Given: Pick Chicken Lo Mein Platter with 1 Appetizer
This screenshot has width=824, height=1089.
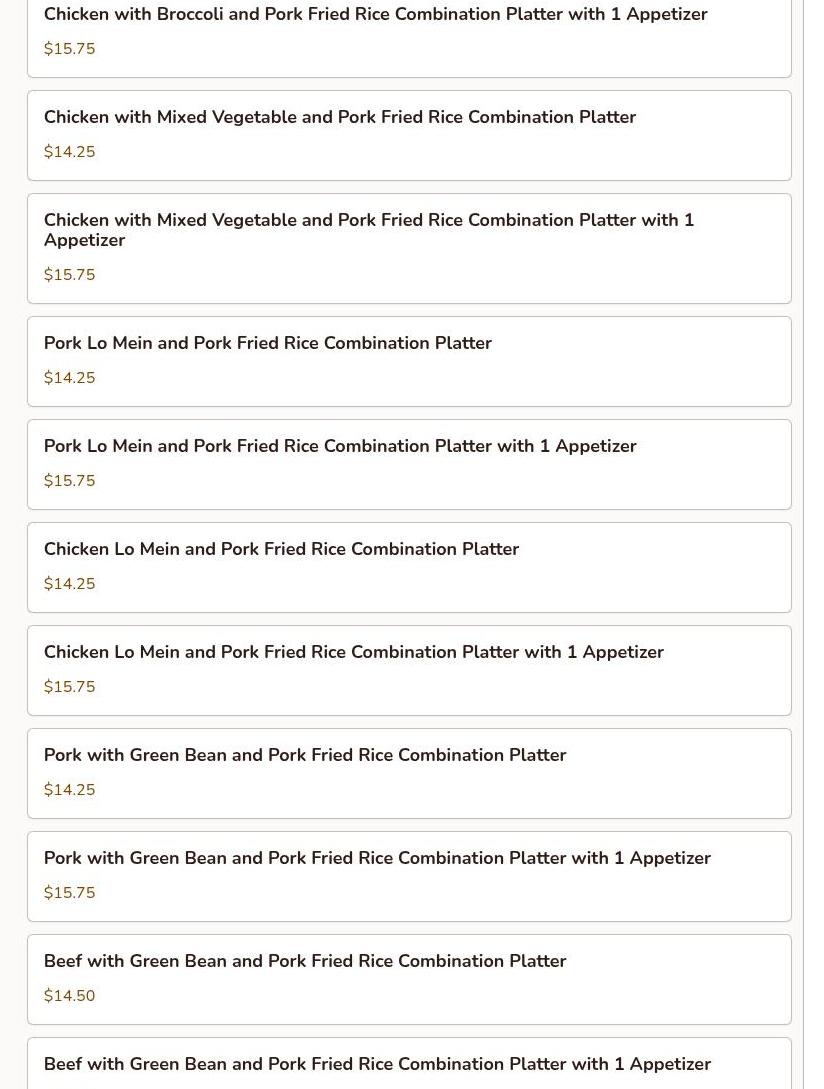Looking at the screenshot, I should tap(353, 653).
